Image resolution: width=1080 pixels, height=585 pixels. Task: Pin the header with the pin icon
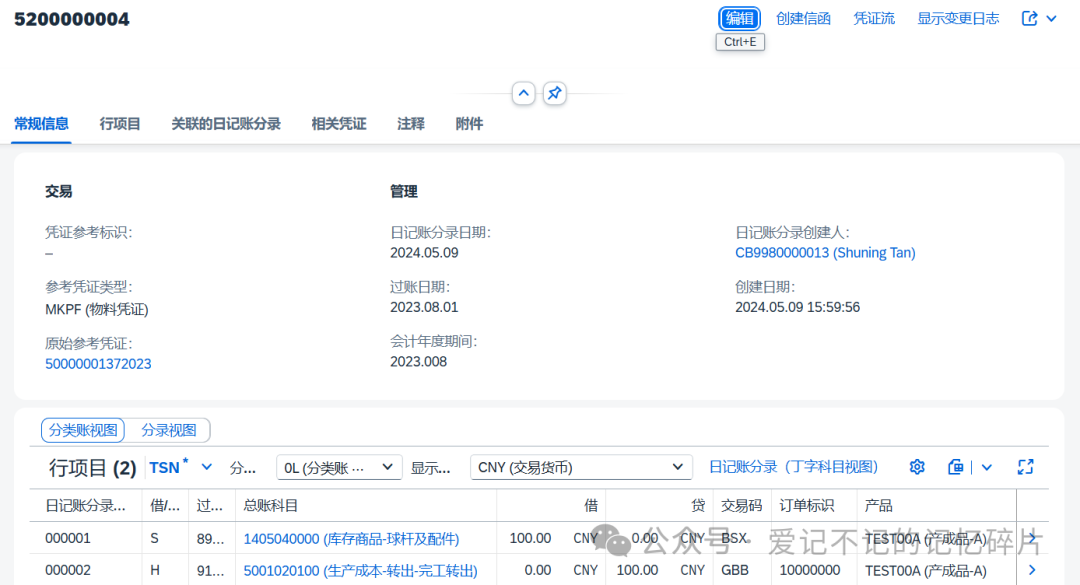tap(554, 93)
